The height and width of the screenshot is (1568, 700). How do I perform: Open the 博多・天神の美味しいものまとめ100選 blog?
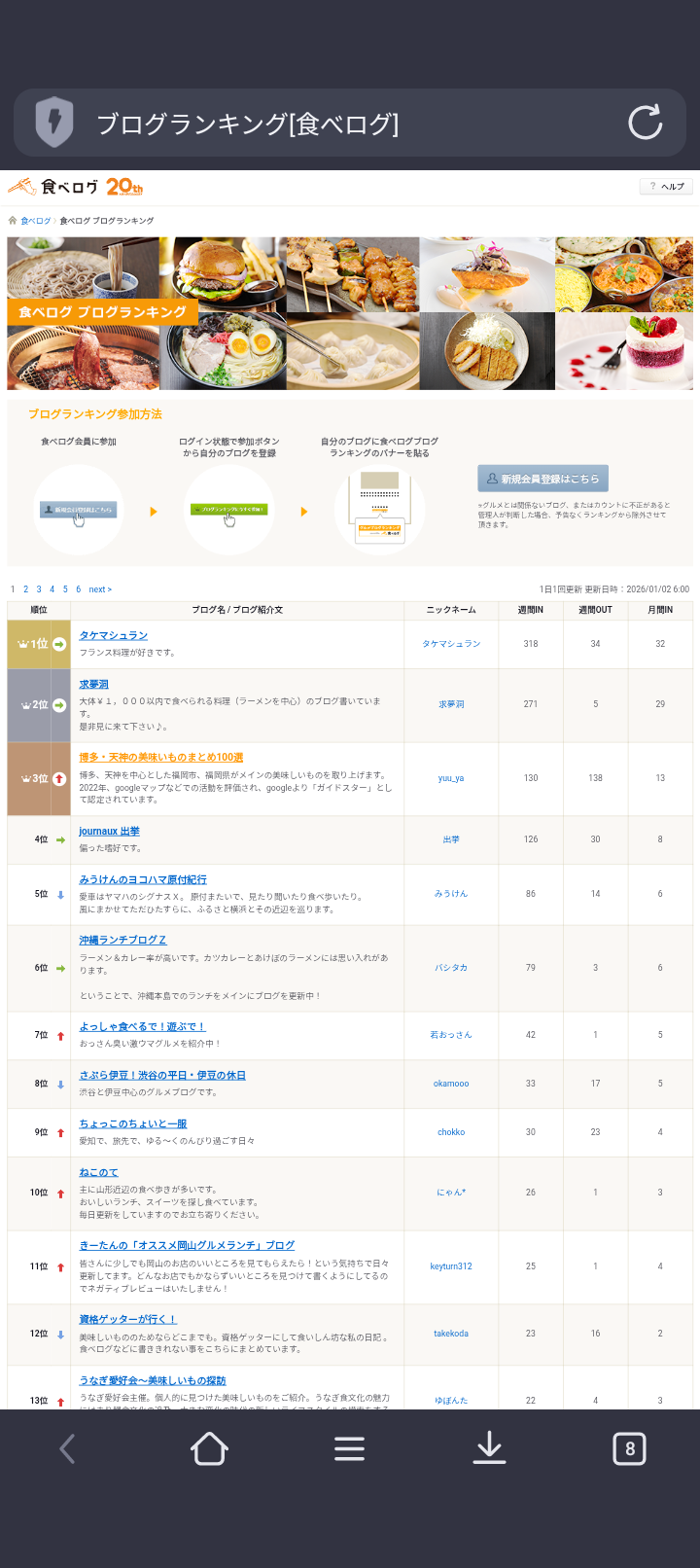pyautogui.click(x=161, y=757)
